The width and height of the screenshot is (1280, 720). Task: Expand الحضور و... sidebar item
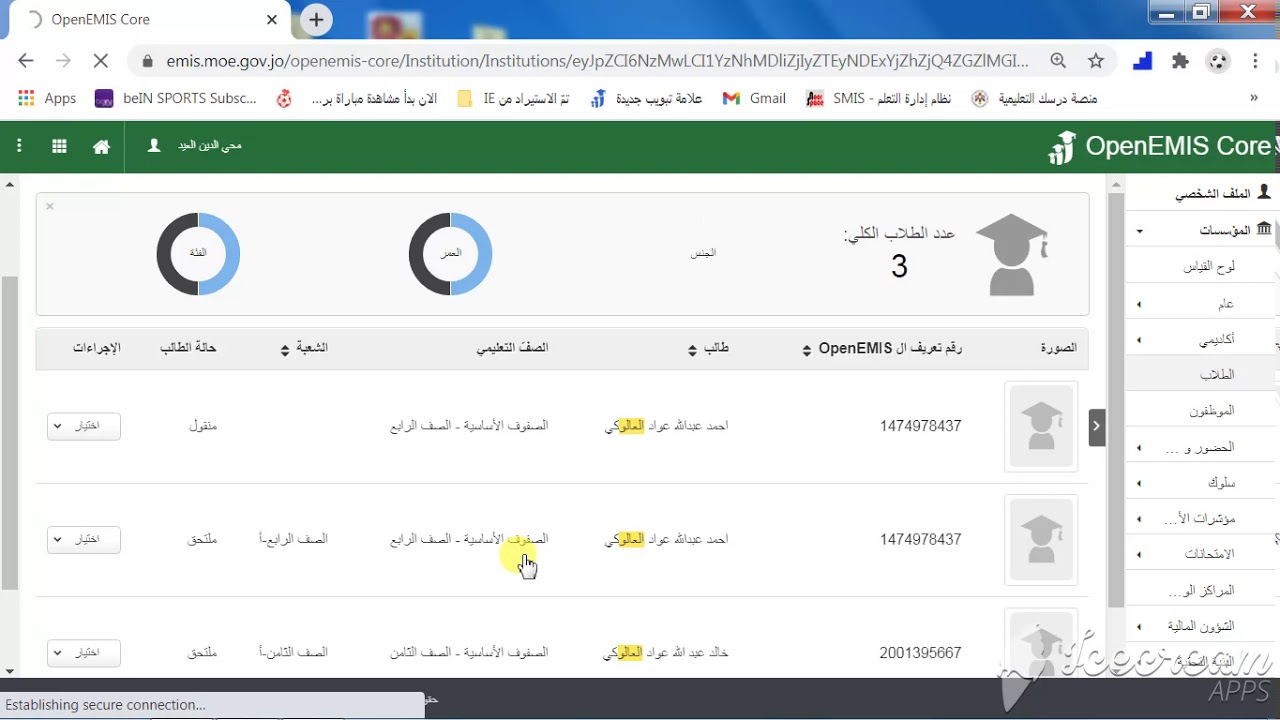click(x=1201, y=448)
